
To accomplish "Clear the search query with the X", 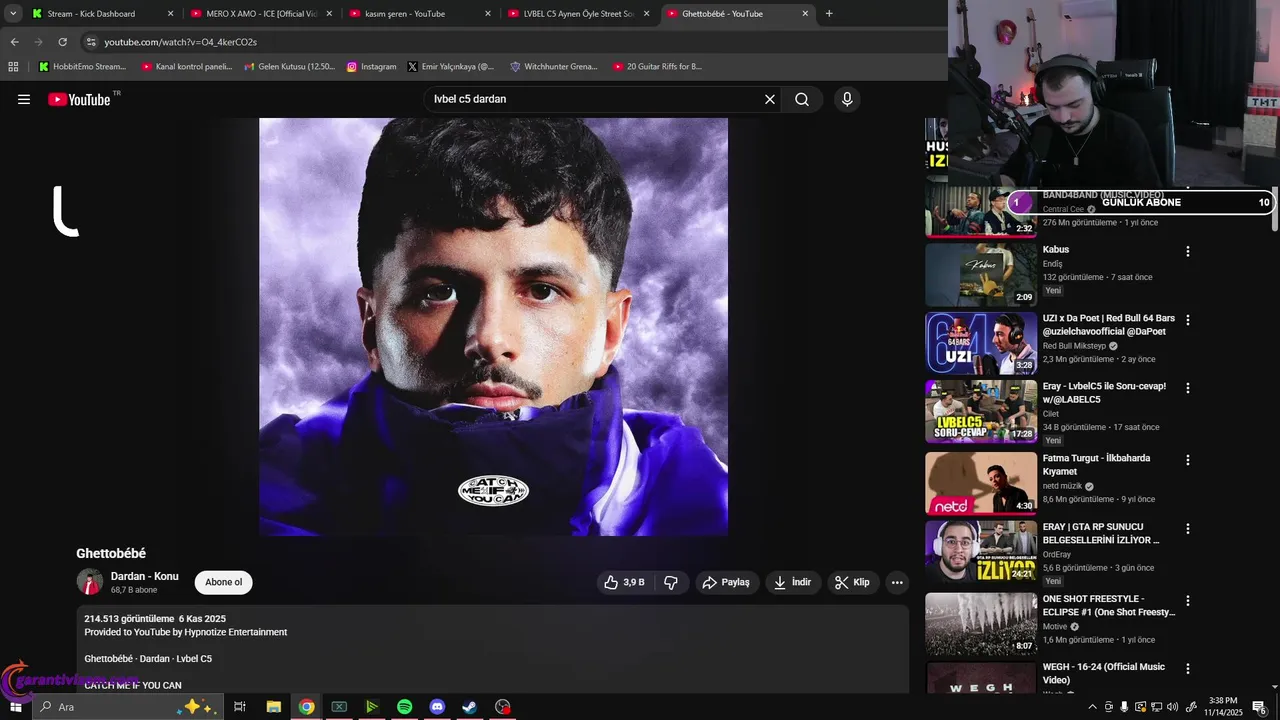I will (770, 99).
